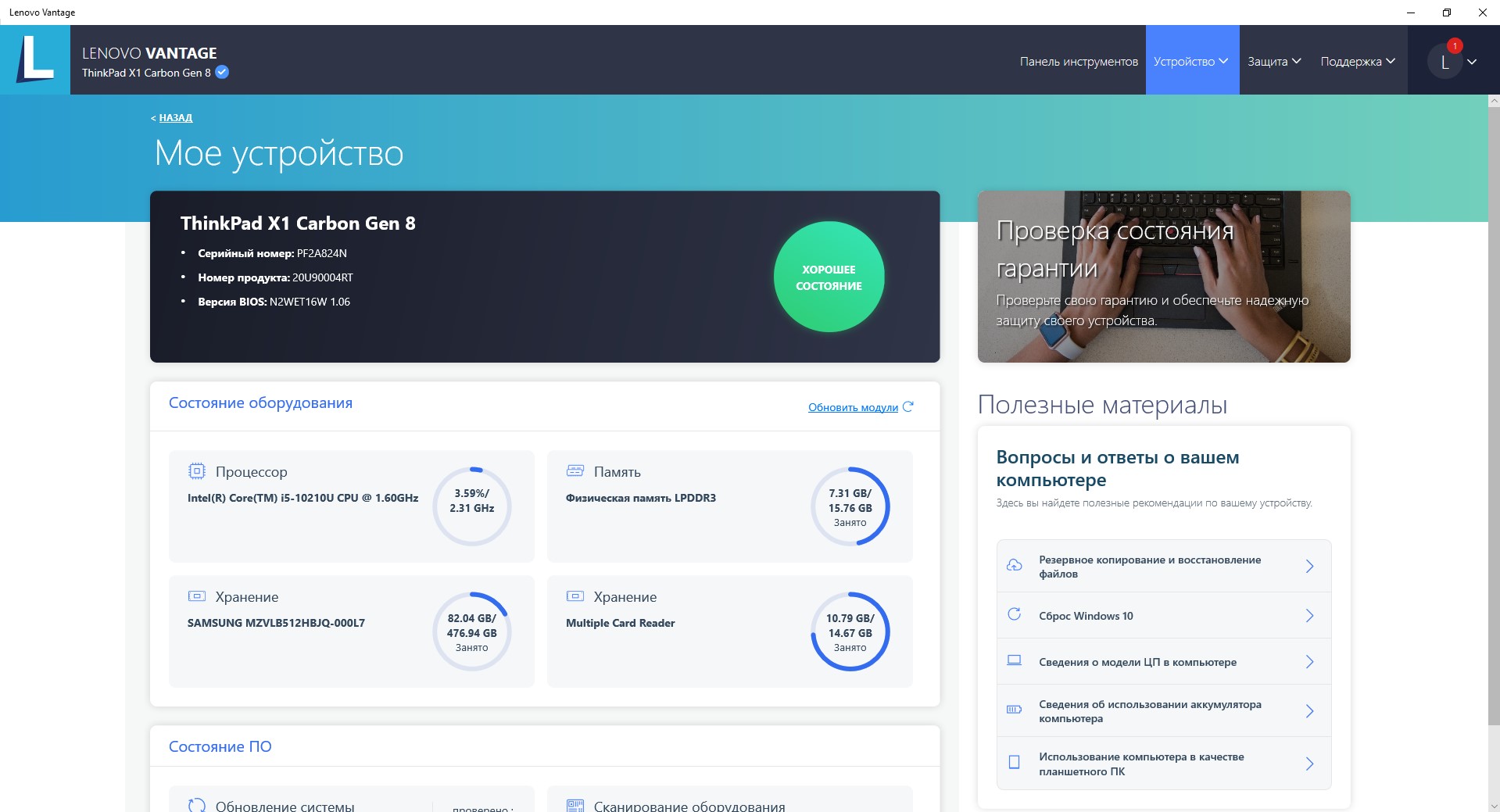
Task: Select product number 20U90004RT
Action: (x=323, y=277)
